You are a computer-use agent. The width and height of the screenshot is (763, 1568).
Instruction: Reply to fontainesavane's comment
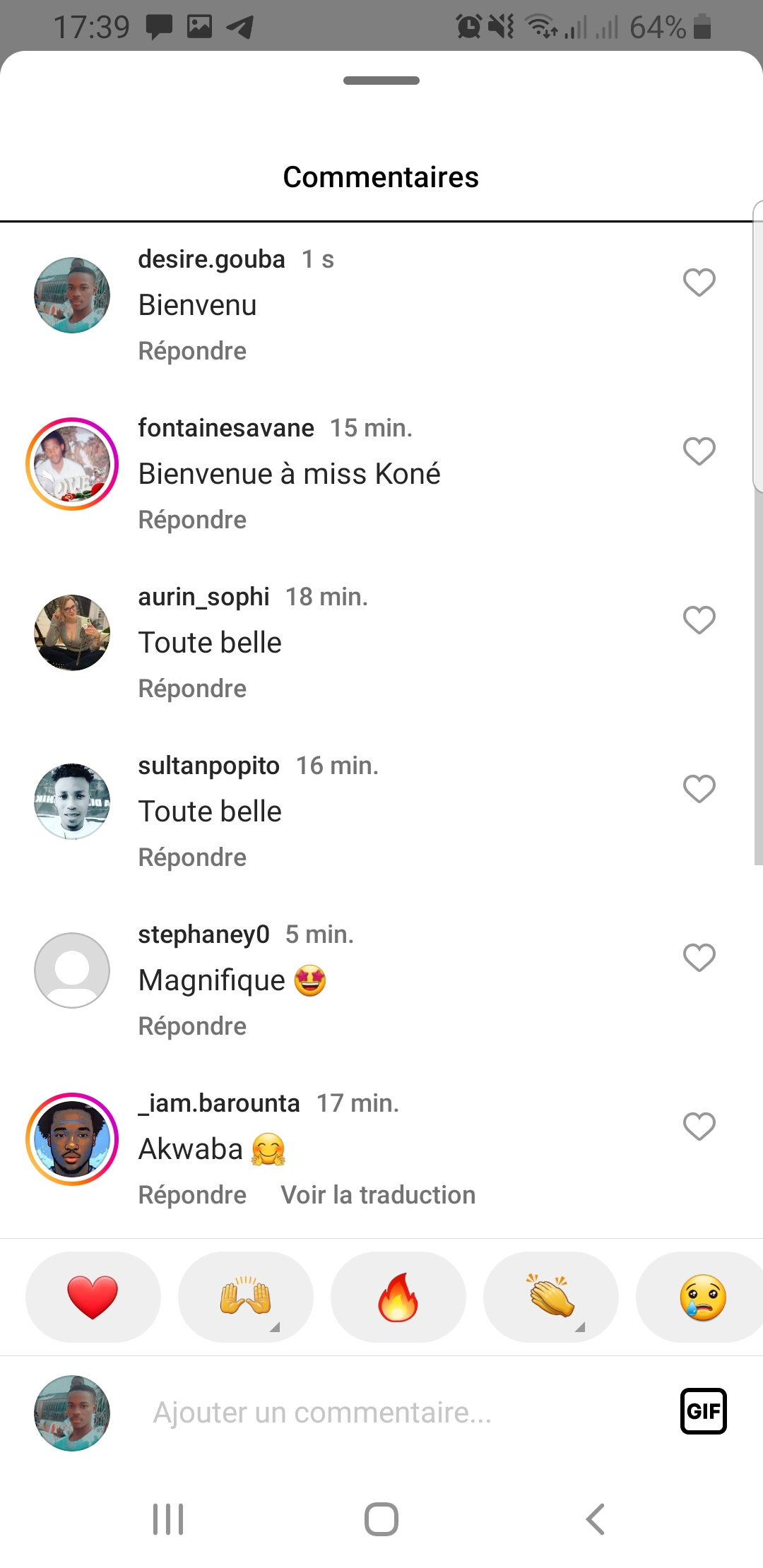click(x=192, y=520)
